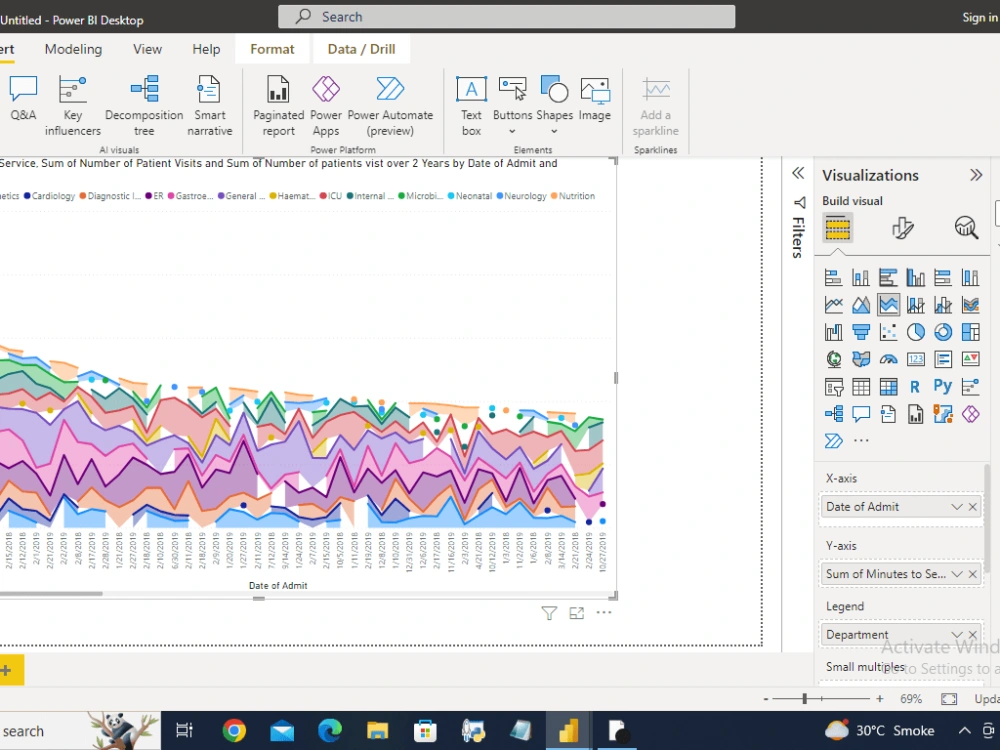Open the Format visual brush tab
This screenshot has height=750, width=1000.
click(902, 228)
